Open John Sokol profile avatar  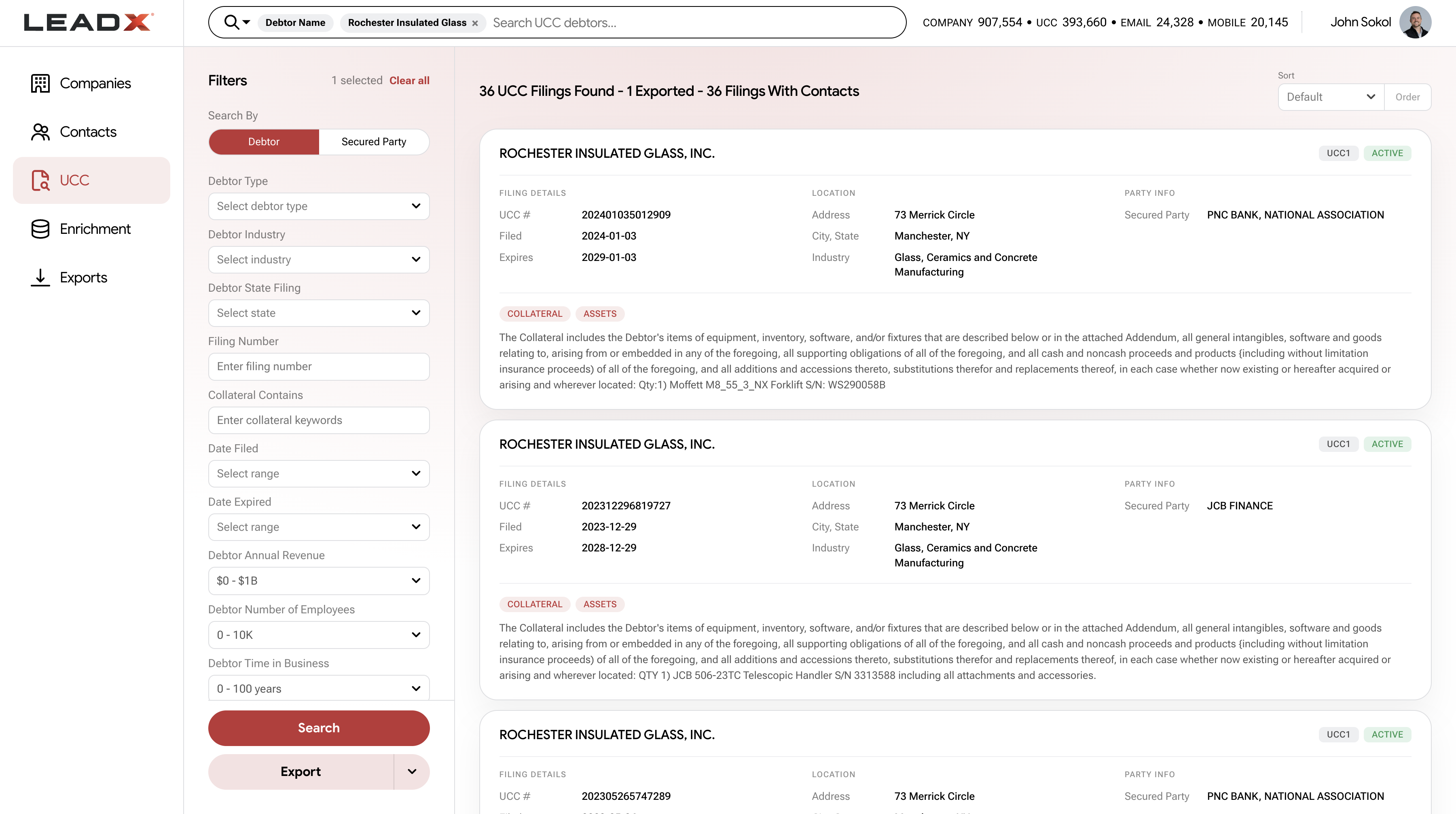click(x=1415, y=22)
